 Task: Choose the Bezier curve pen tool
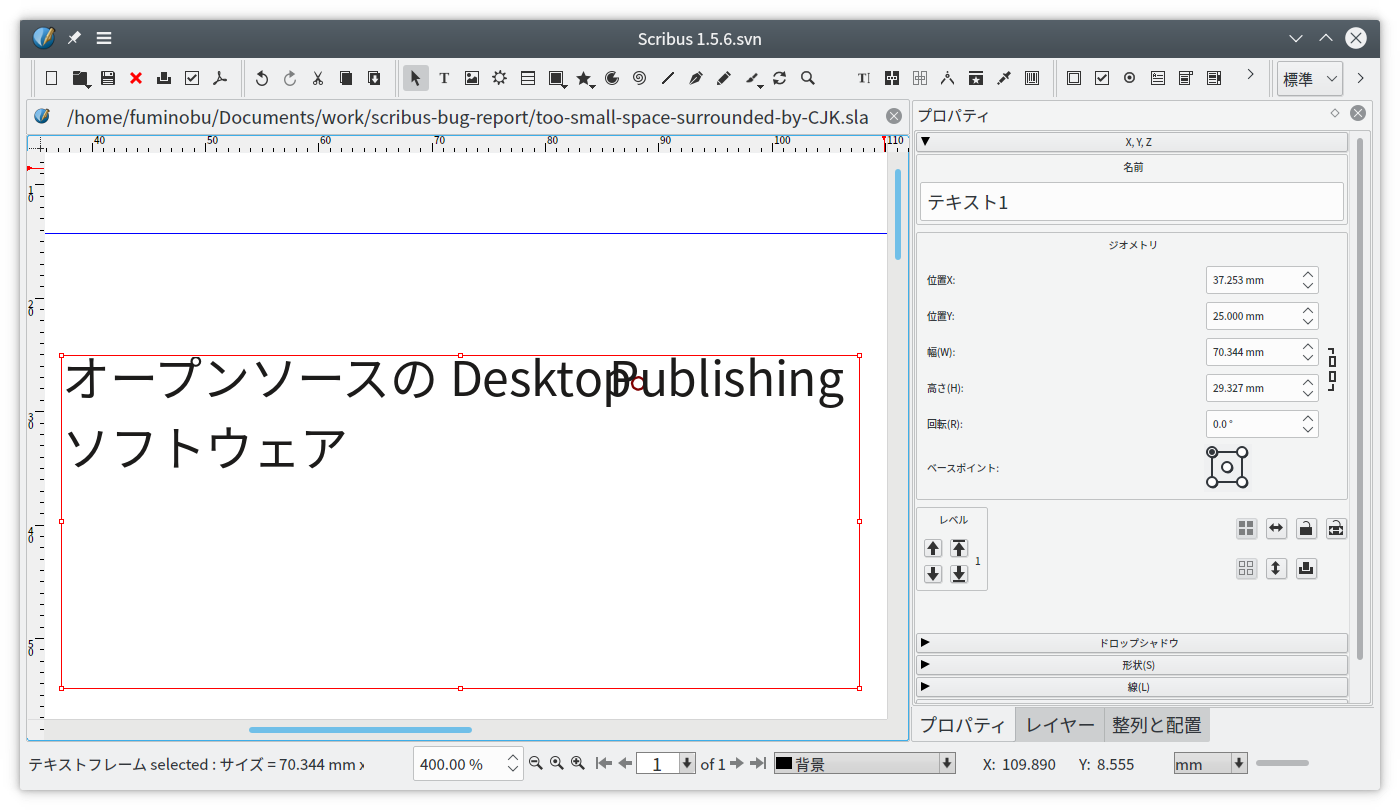point(696,78)
